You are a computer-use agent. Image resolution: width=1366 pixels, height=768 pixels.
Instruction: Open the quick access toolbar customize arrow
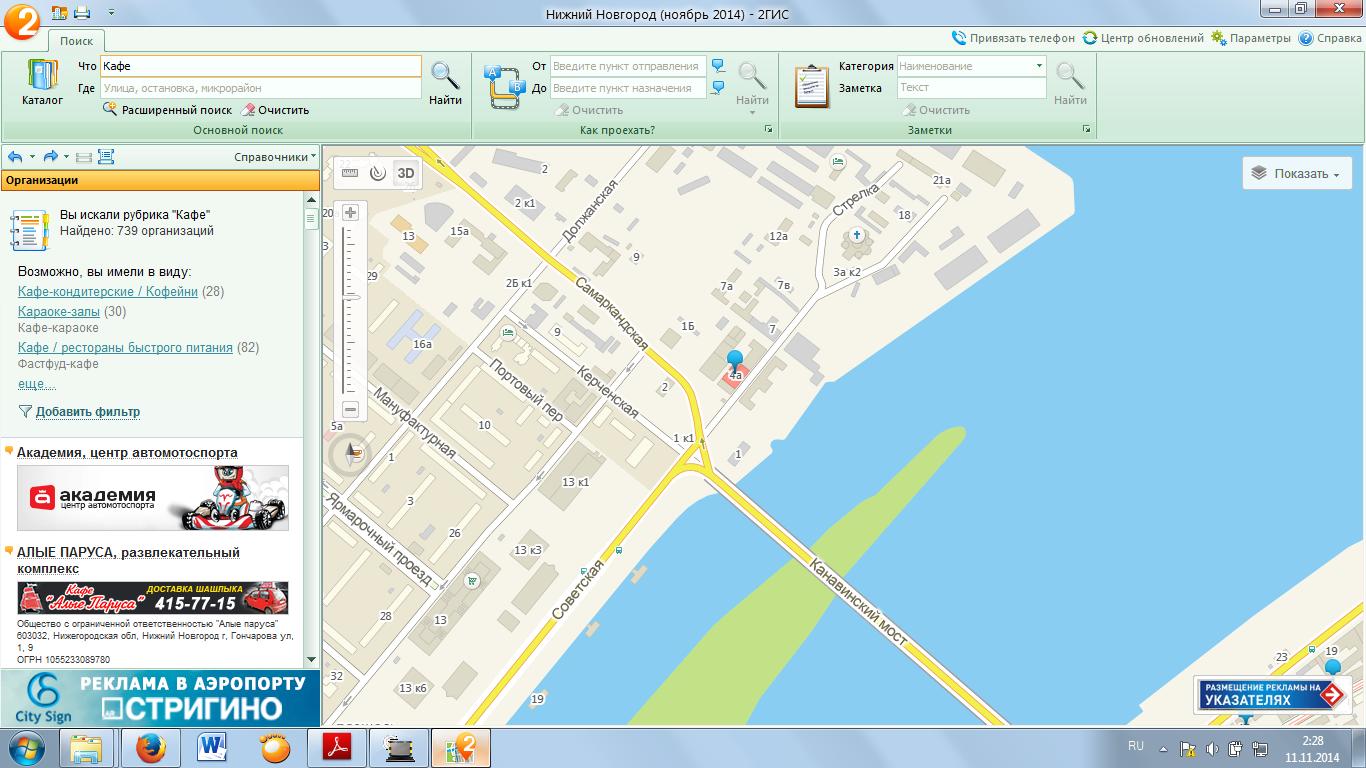(110, 12)
